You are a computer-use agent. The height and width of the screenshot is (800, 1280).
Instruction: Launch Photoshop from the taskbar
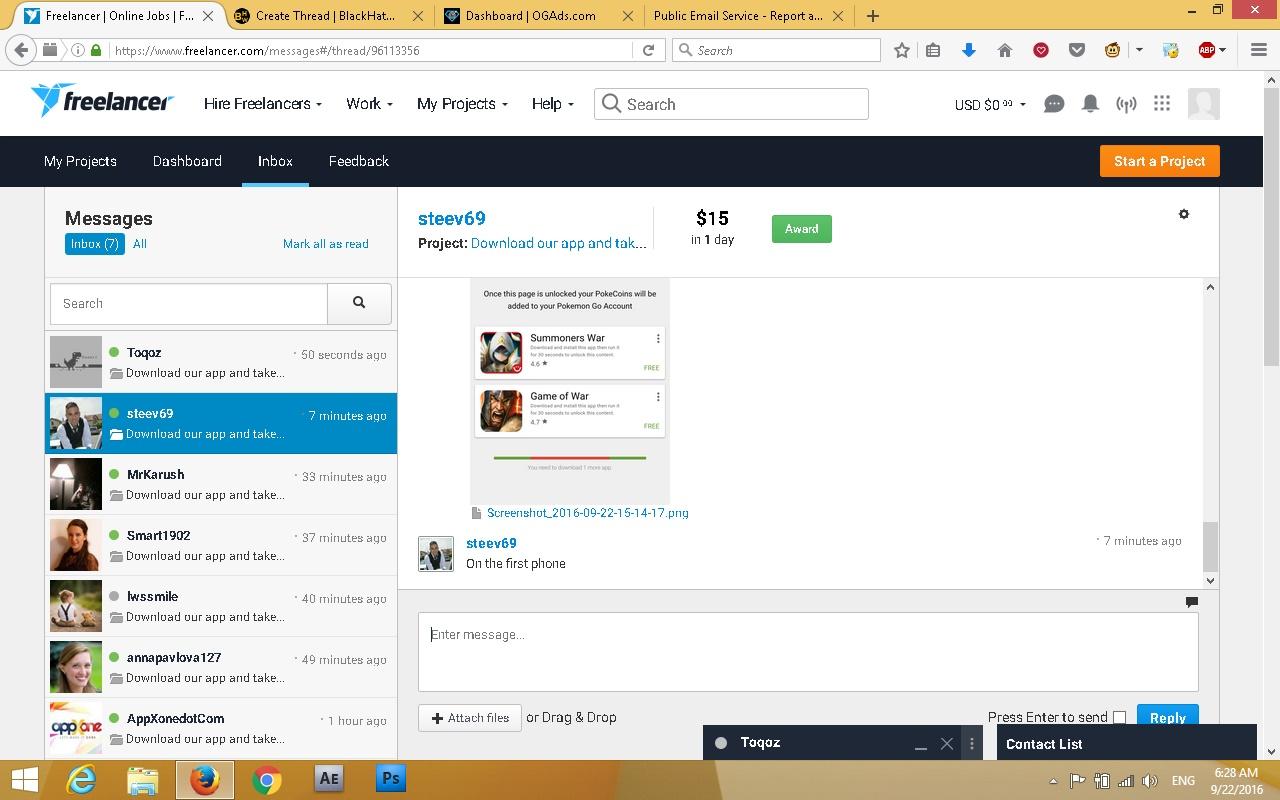390,779
